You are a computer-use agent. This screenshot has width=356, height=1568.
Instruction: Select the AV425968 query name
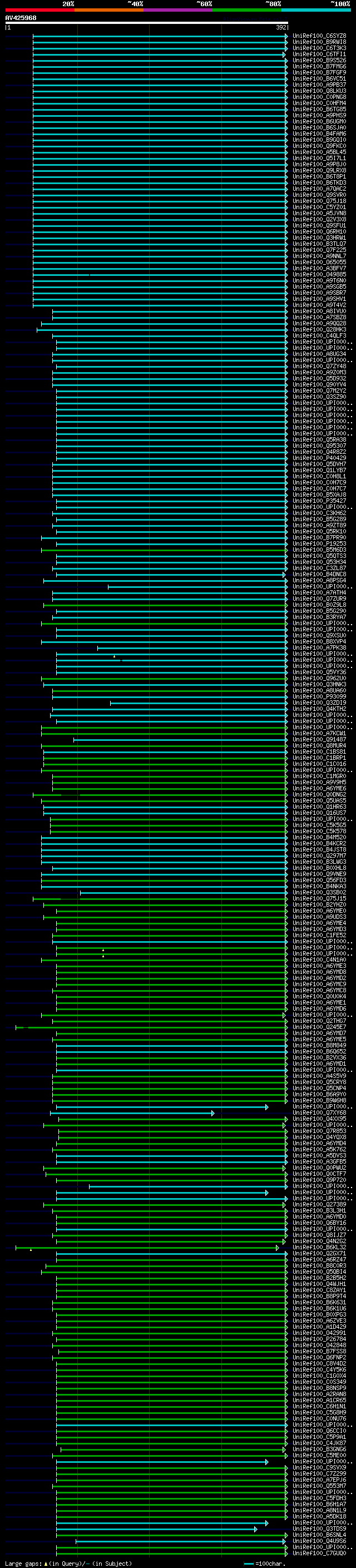tap(21, 18)
